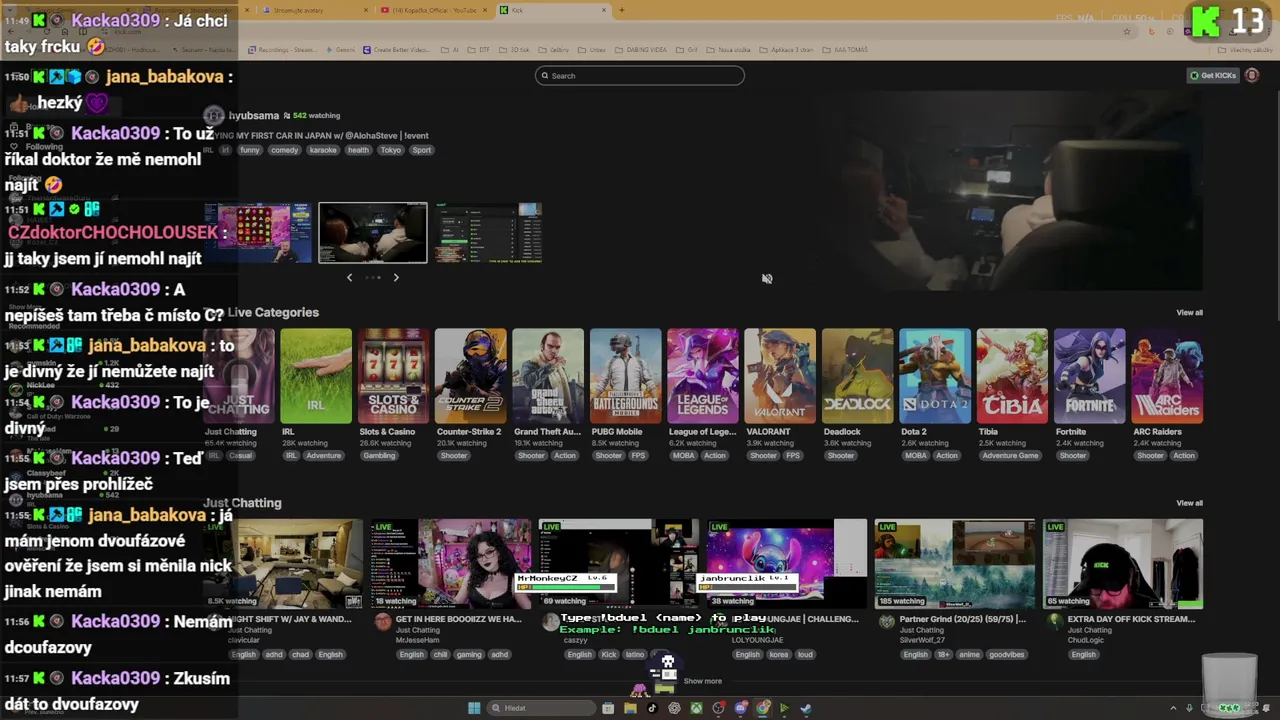The height and width of the screenshot is (720, 1280).
Task: Open the profile avatar next to Get KICKs
Action: (x=1251, y=76)
